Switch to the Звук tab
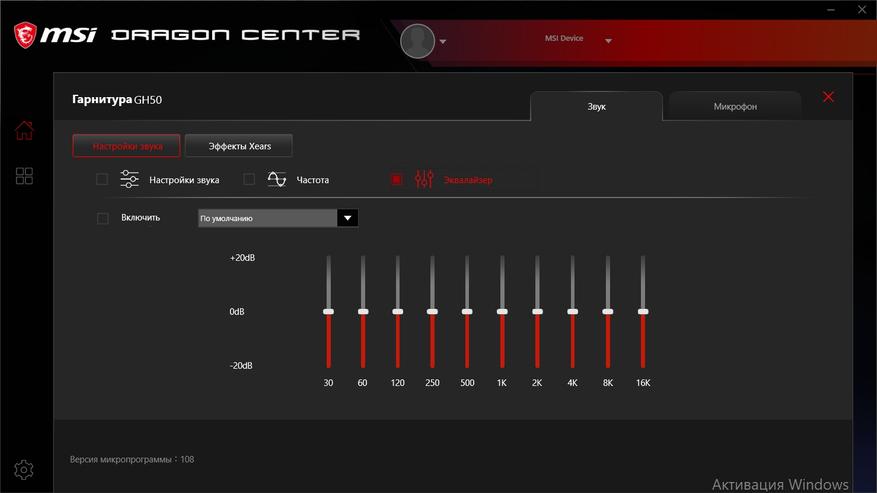The image size is (877, 493). pyautogui.click(x=596, y=106)
